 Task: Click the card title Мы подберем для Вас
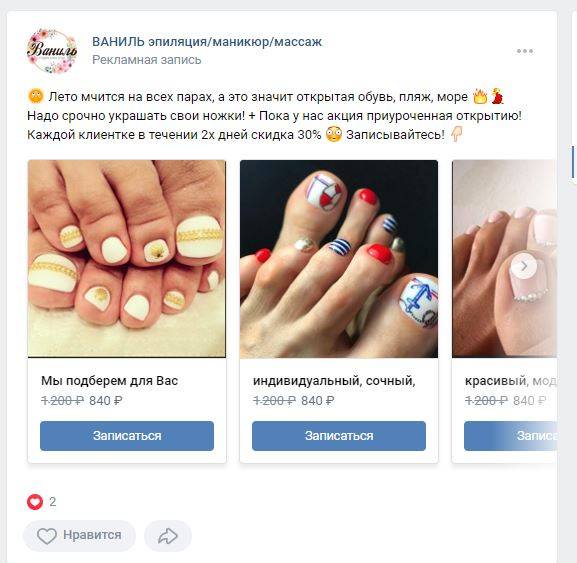[110, 380]
